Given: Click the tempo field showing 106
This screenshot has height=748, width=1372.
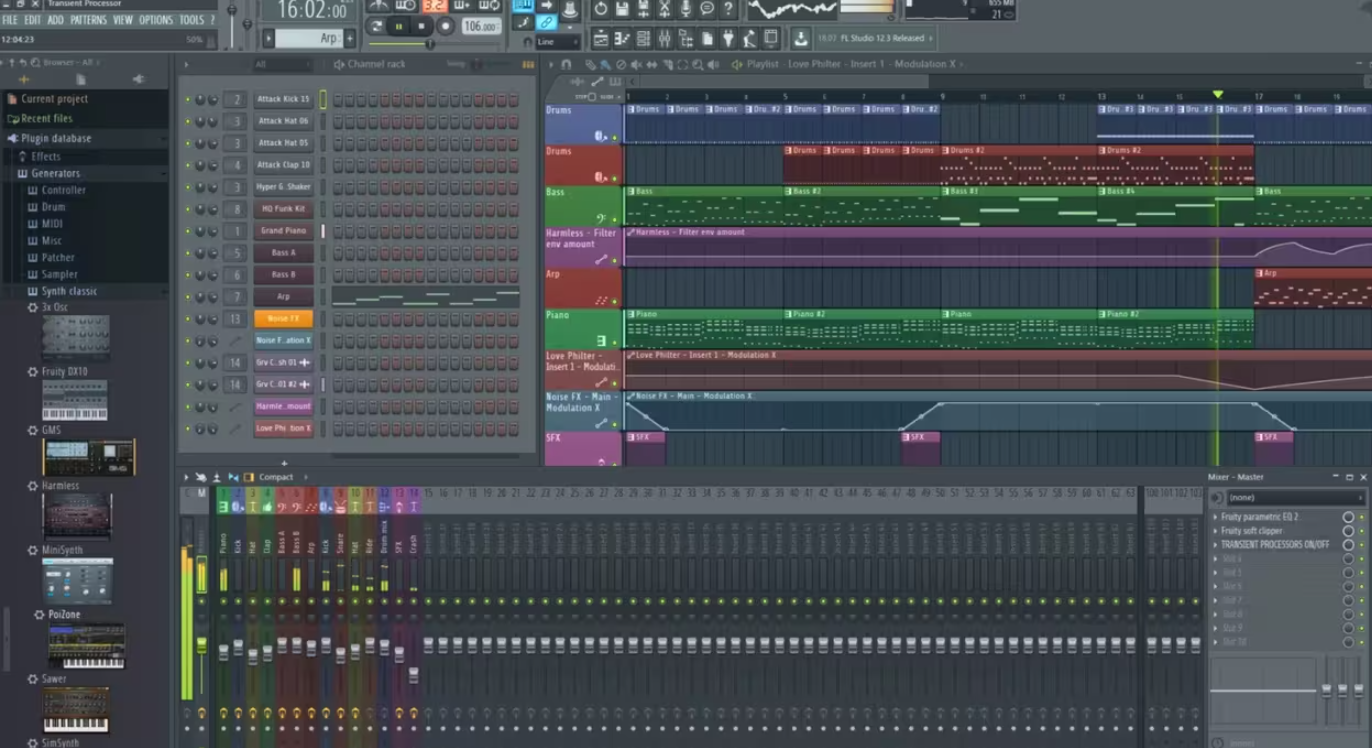Looking at the screenshot, I should (480, 27).
